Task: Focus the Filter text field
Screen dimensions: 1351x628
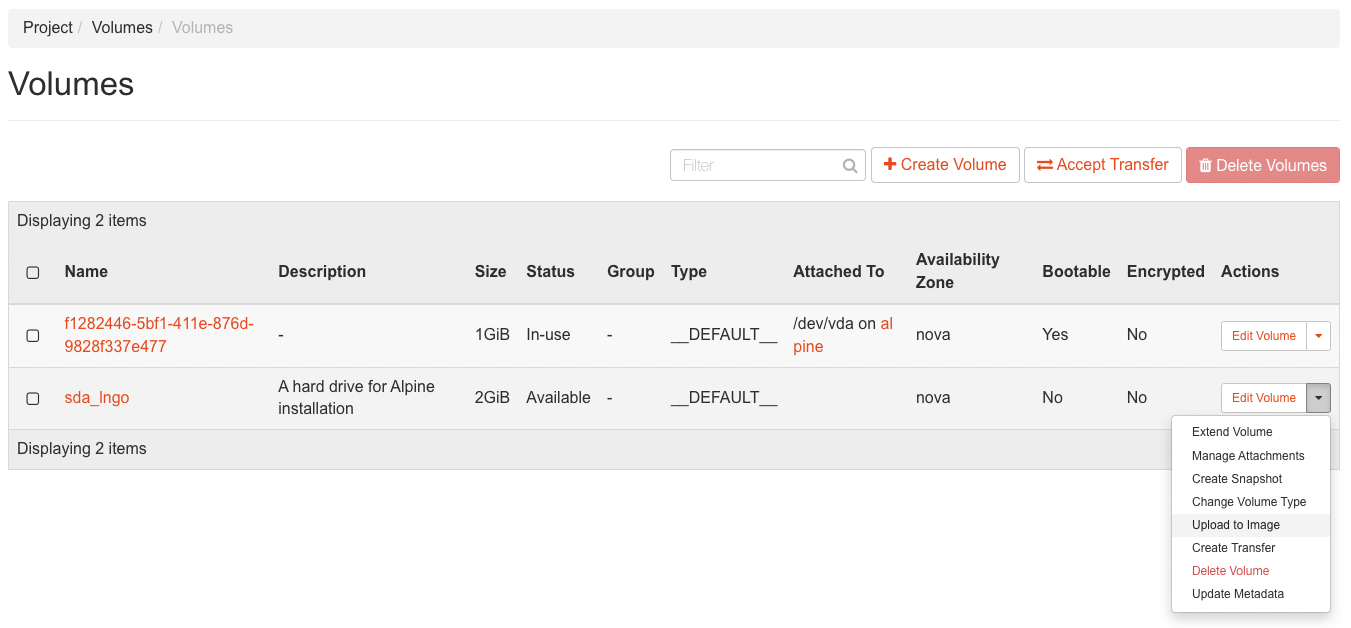Action: point(755,166)
